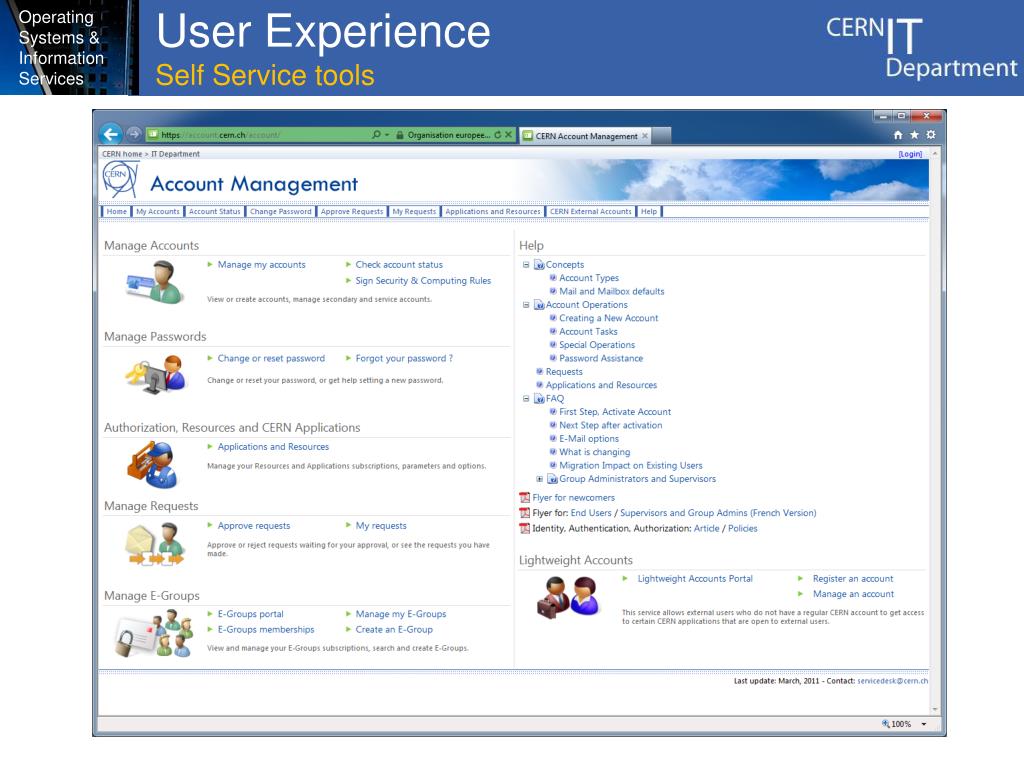Collapse the Concepts tree node
The width and height of the screenshot is (1024, 768).
point(526,264)
